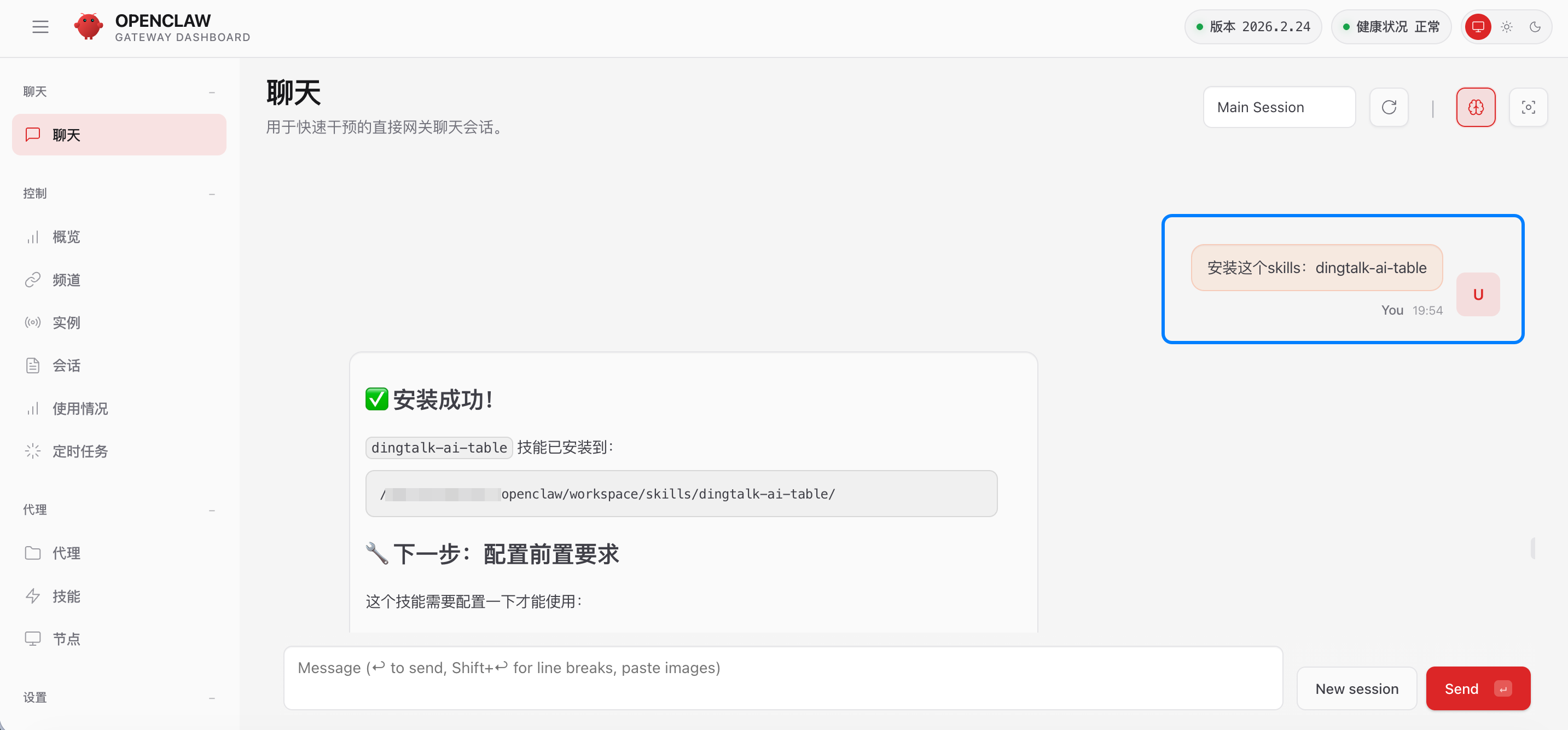Image resolution: width=1568 pixels, height=730 pixels.
Task: Open 定时任务 in the sidebar
Action: click(x=80, y=451)
